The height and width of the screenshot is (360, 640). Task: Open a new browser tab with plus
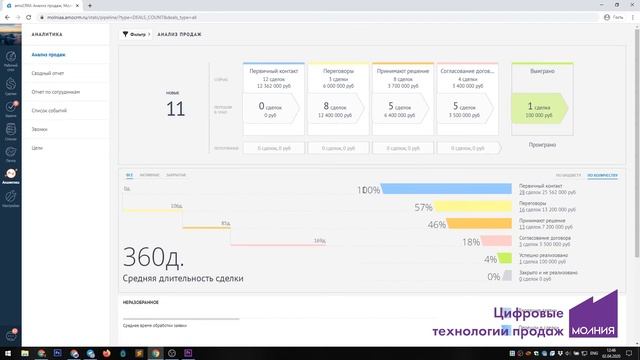tap(90, 6)
